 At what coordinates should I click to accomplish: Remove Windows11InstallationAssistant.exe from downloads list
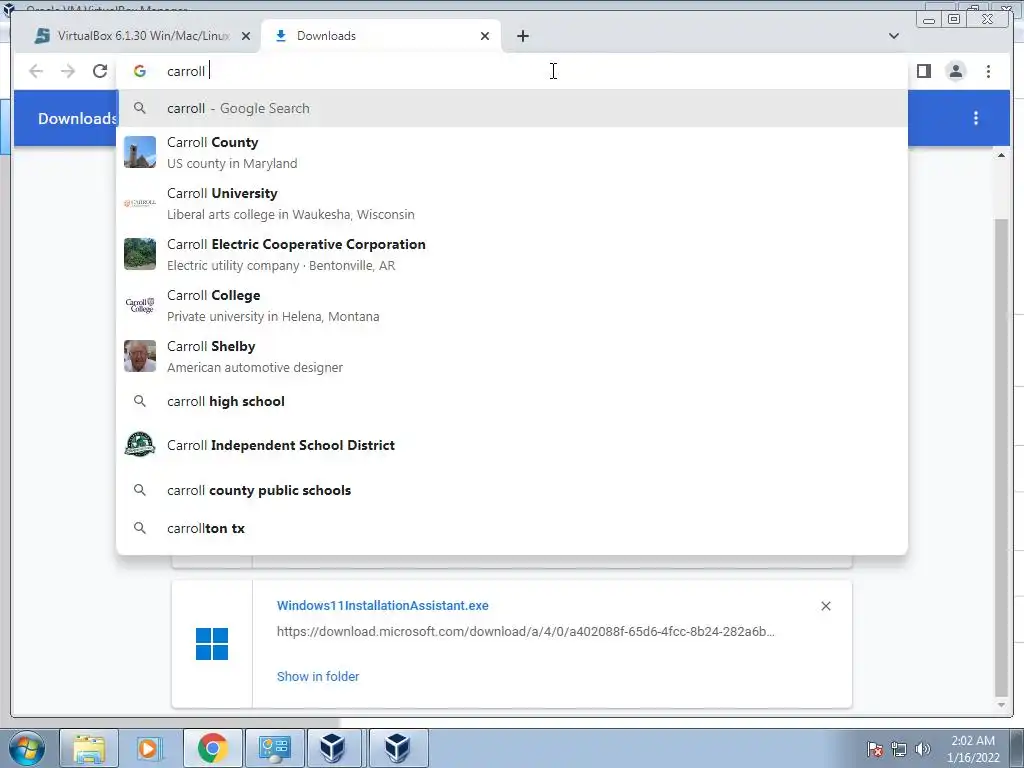[825, 606]
